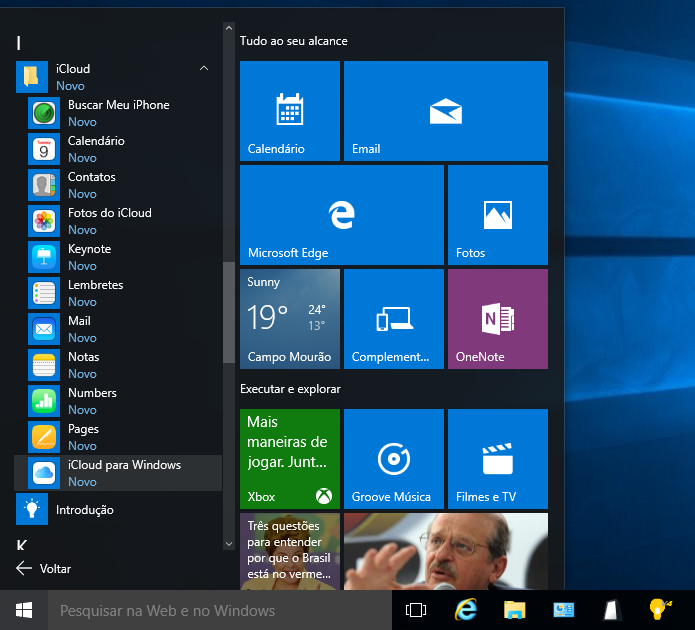695x630 pixels.
Task: Open Task View in the taskbar
Action: 416,610
